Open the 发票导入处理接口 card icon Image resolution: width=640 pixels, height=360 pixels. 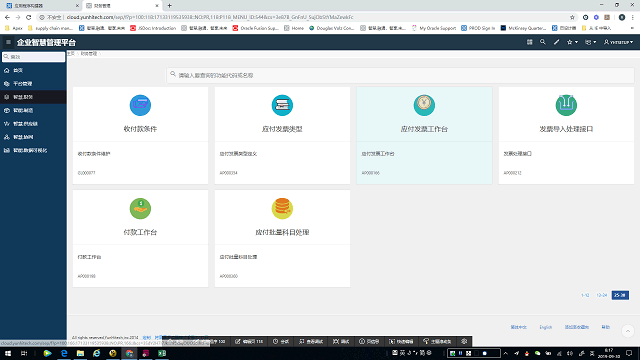pos(566,105)
